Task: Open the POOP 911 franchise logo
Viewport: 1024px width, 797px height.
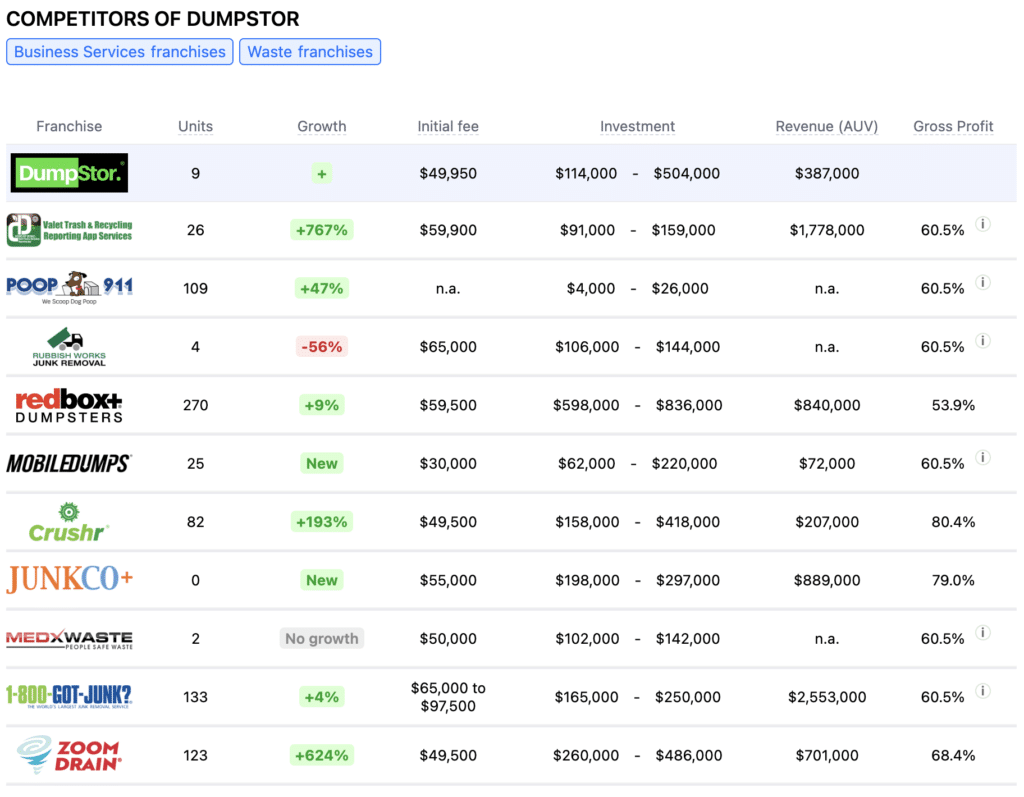Action: coord(69,288)
